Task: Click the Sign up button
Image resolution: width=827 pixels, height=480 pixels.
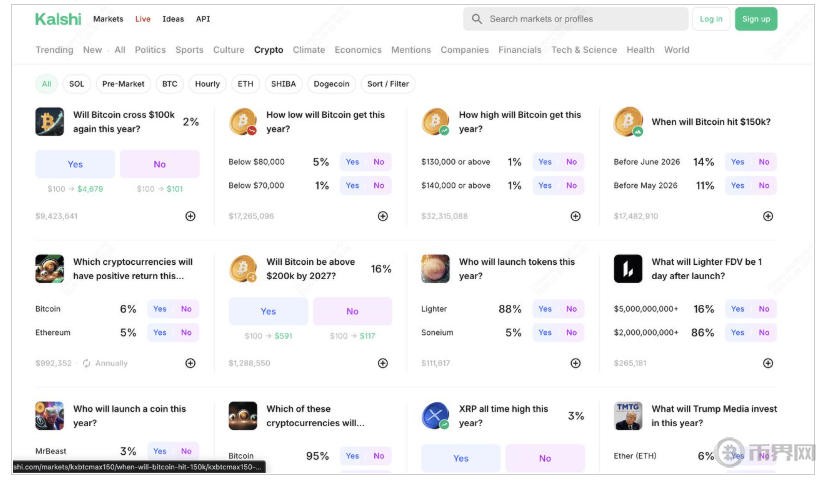Action: (756, 19)
